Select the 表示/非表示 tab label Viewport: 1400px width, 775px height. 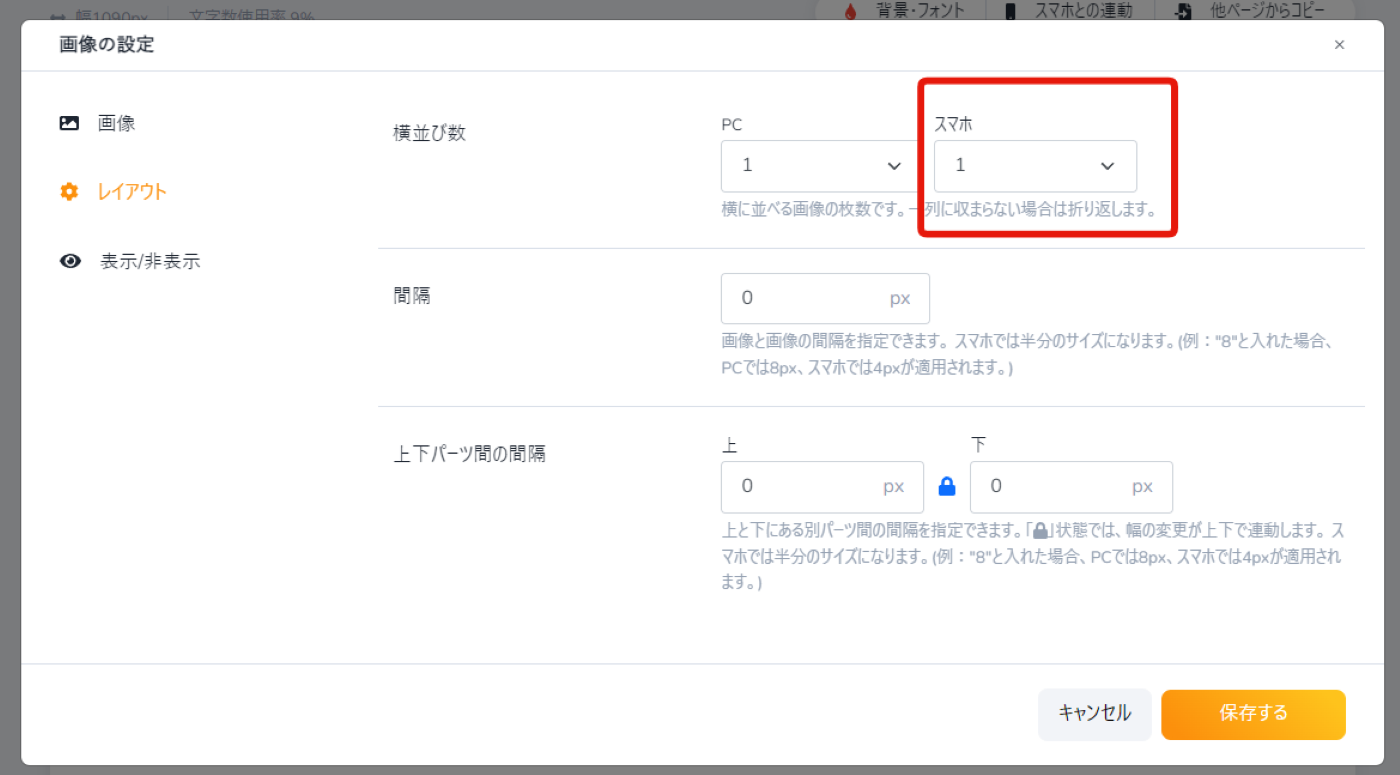click(x=150, y=262)
